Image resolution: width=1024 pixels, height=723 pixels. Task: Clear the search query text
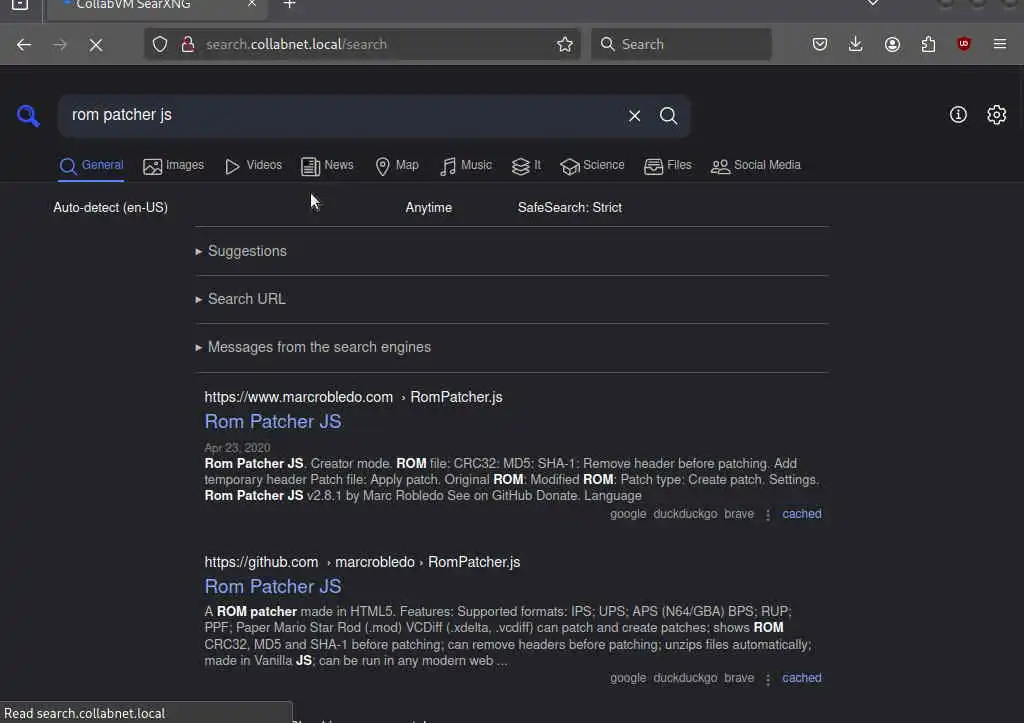634,116
